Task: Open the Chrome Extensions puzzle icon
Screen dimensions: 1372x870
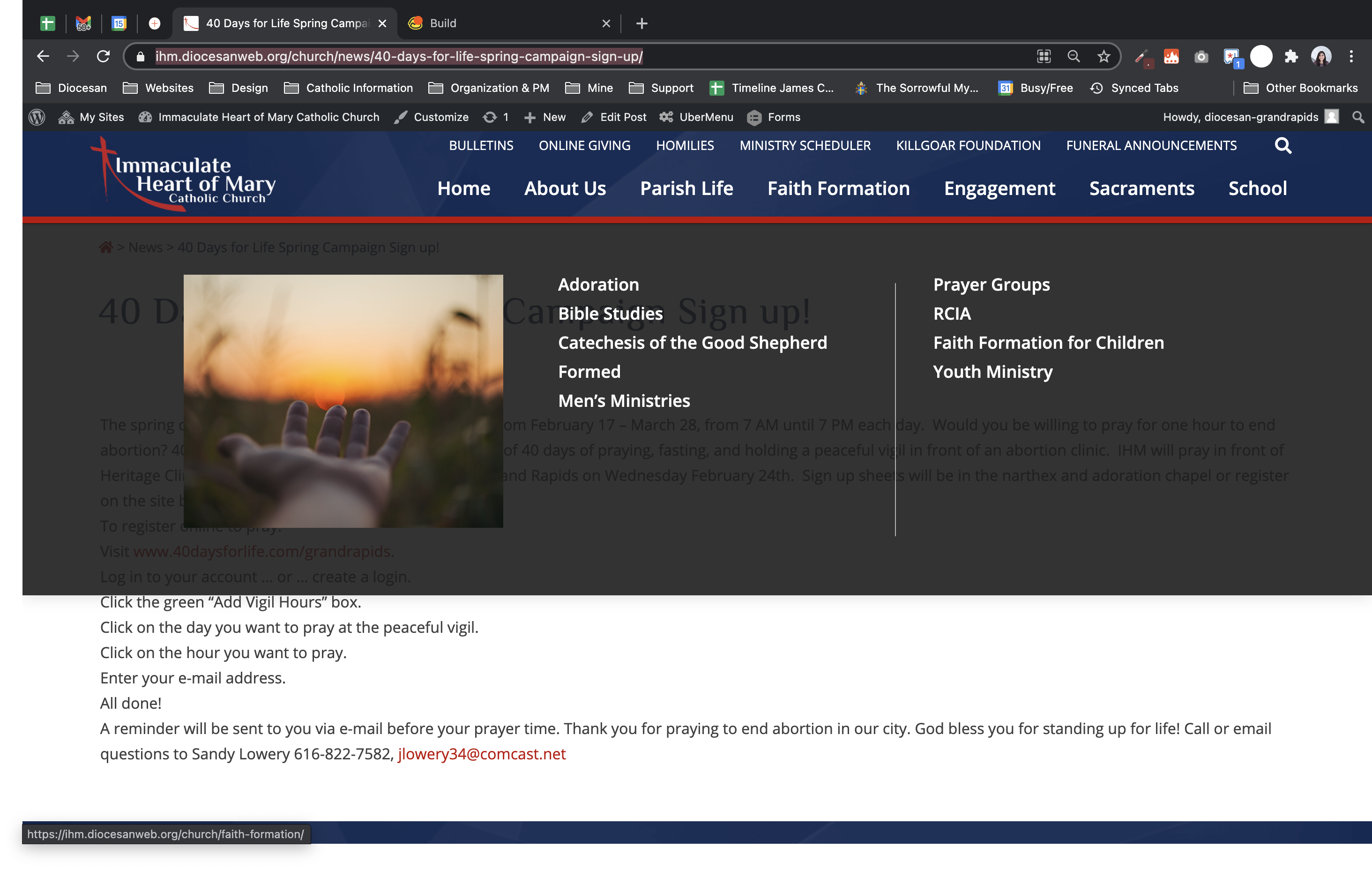Action: click(x=1291, y=56)
